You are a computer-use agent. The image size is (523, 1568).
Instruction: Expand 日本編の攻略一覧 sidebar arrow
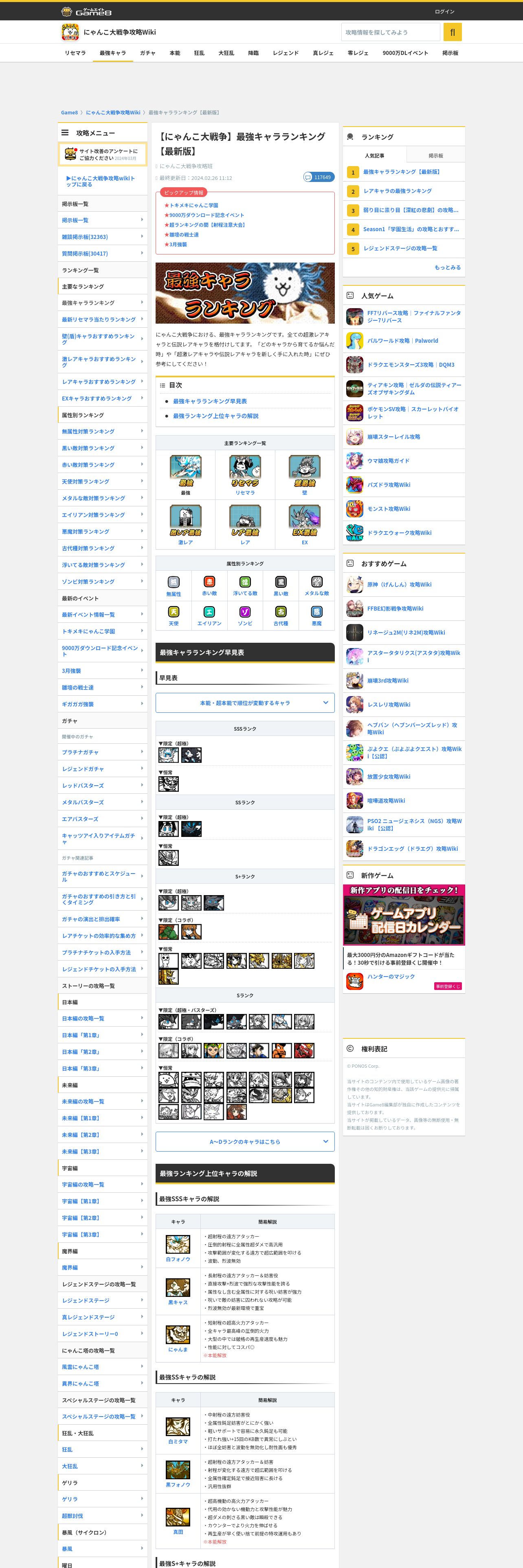(142, 1018)
